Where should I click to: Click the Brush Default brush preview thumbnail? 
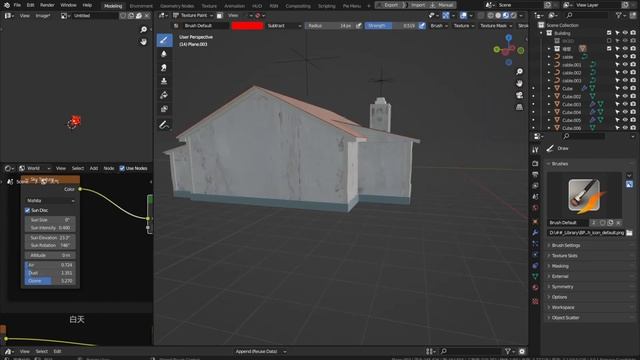coord(584,196)
